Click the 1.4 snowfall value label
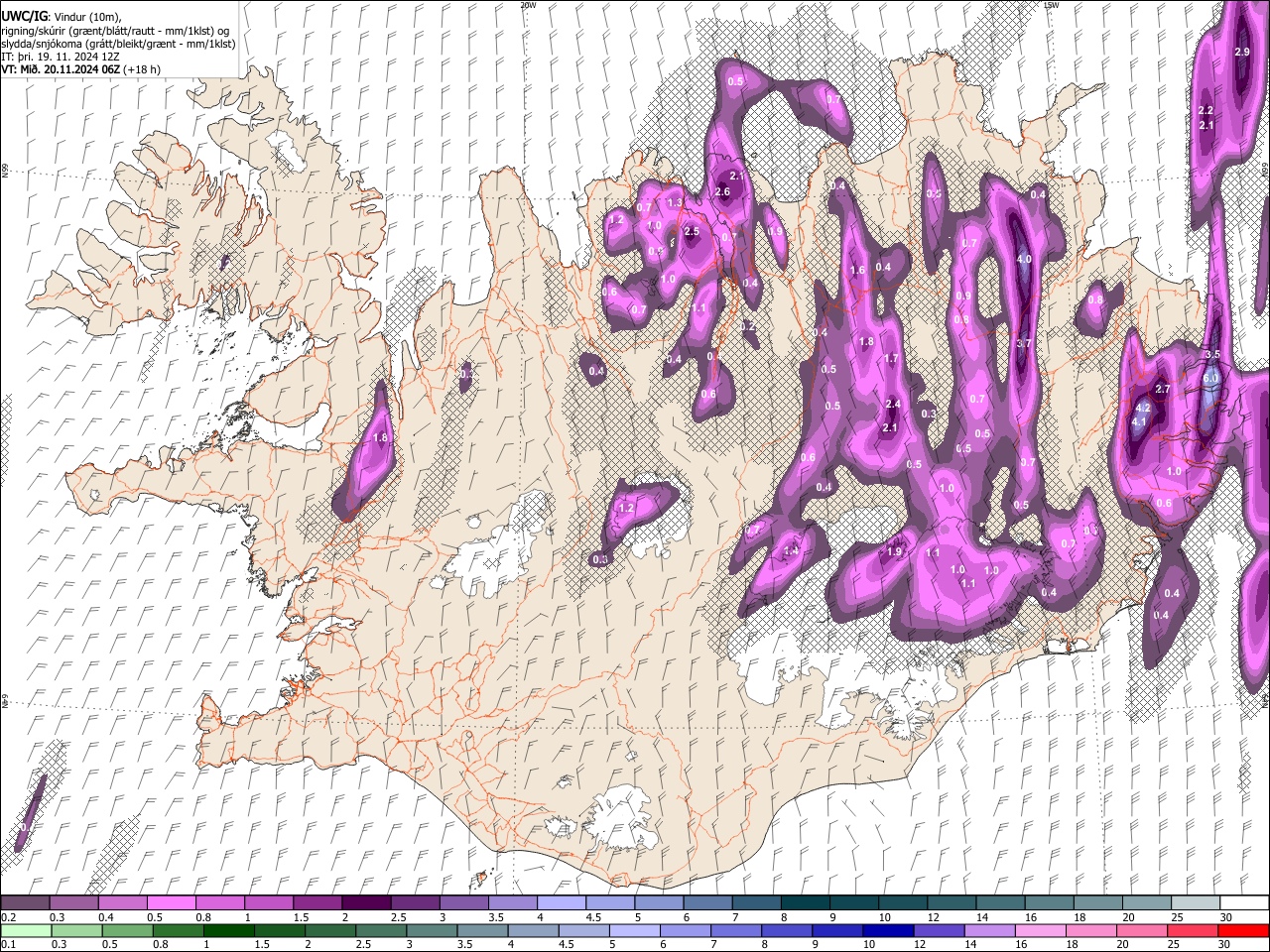Screen dimensions: 1270x952 [791, 550]
